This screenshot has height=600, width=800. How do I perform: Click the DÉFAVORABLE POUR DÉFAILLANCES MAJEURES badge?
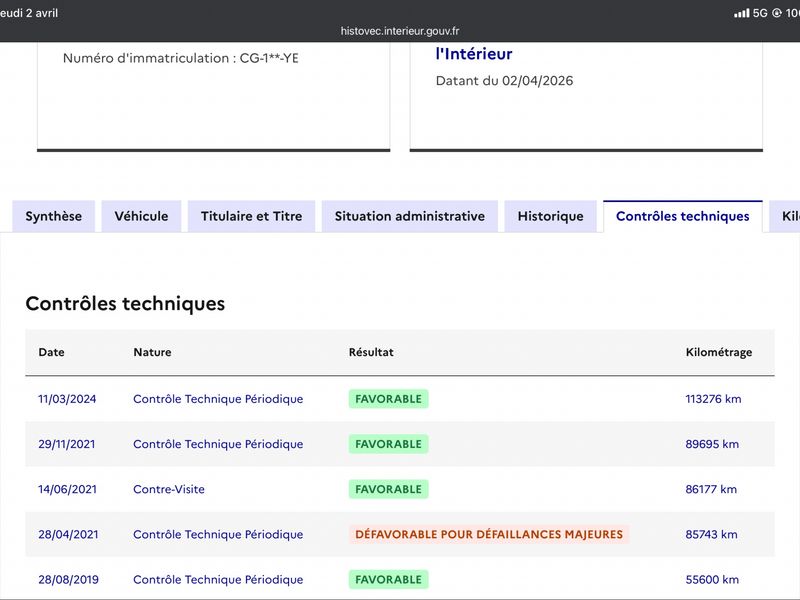pos(489,534)
